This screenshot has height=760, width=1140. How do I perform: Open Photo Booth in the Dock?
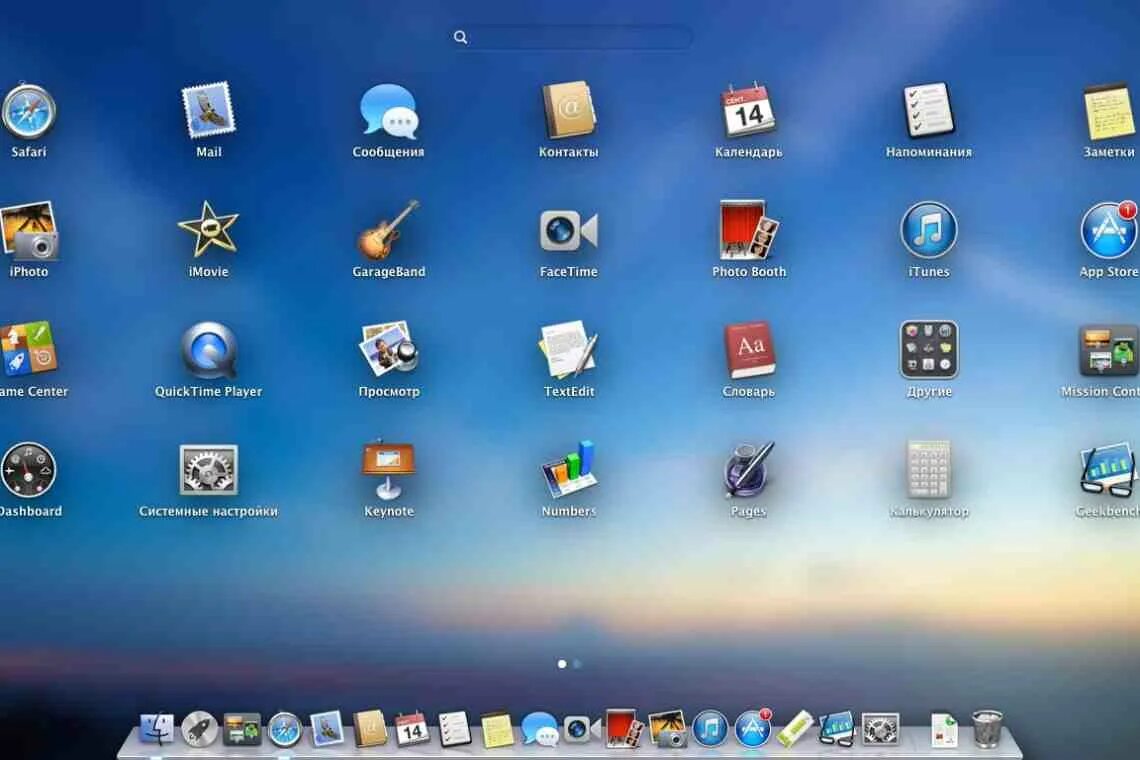click(624, 729)
